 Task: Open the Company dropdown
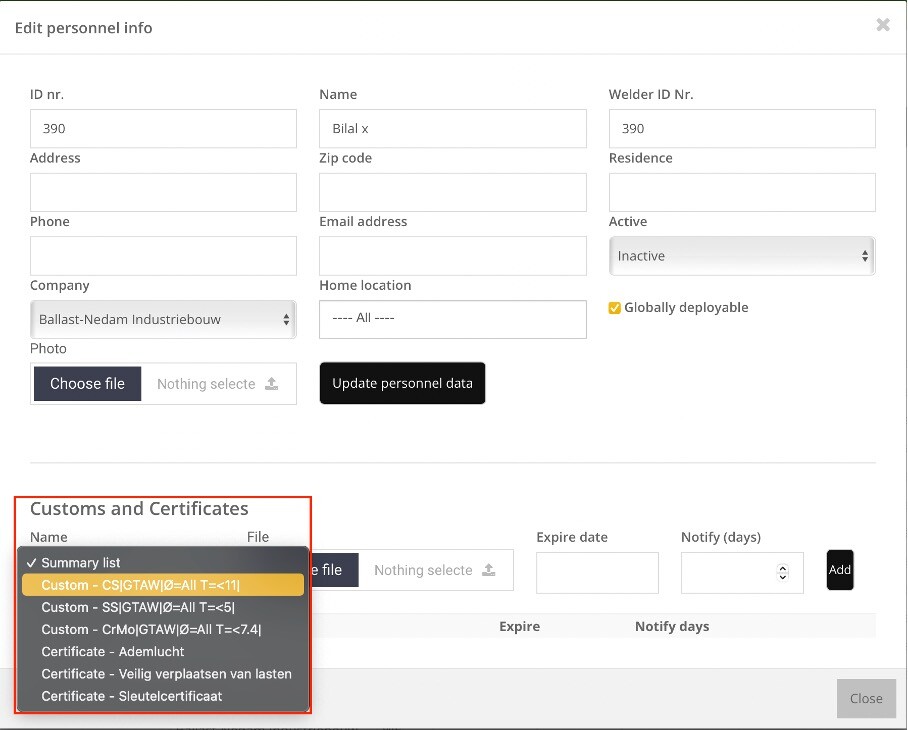click(163, 320)
